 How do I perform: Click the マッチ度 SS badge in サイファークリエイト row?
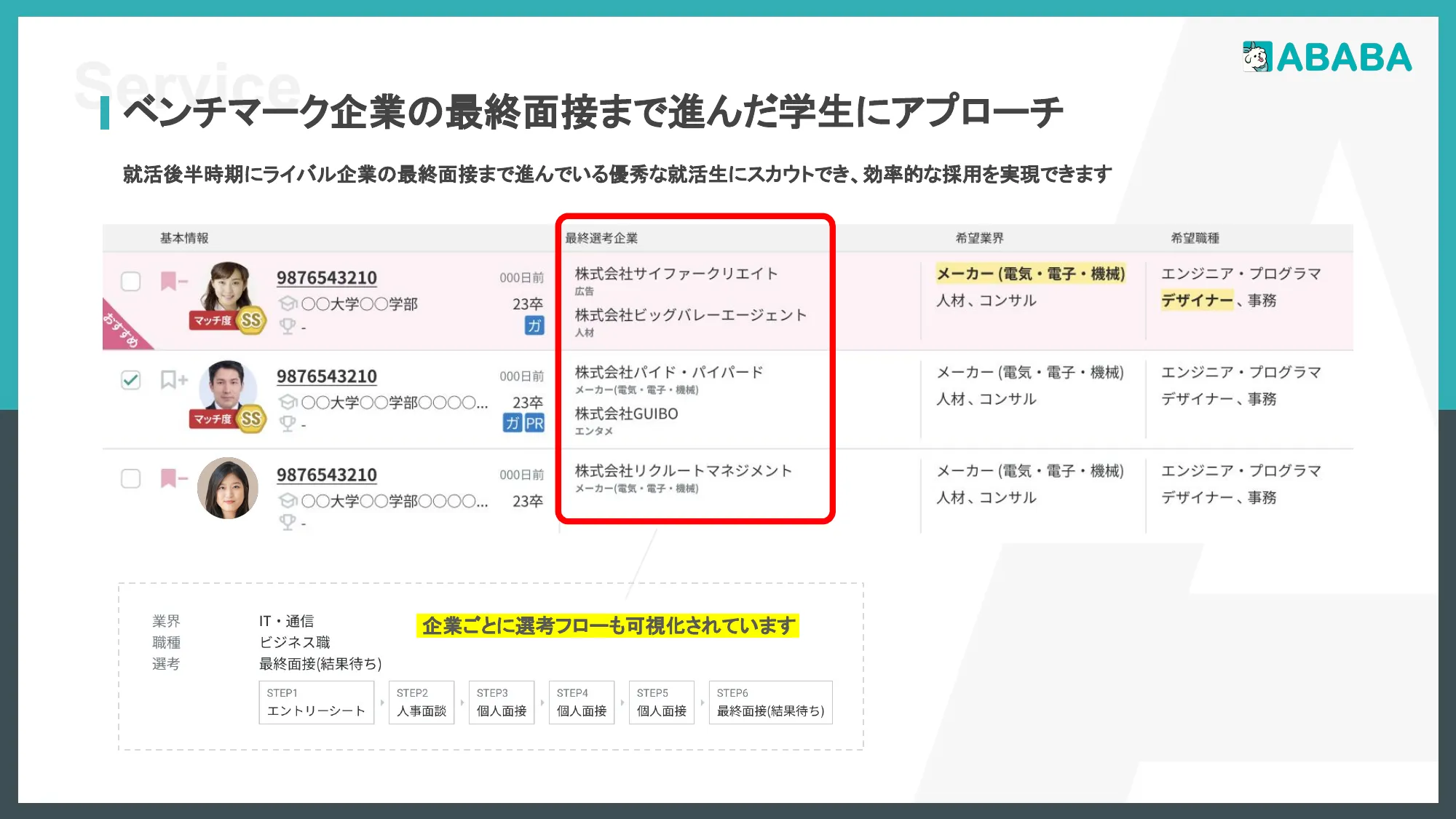pyautogui.click(x=228, y=320)
